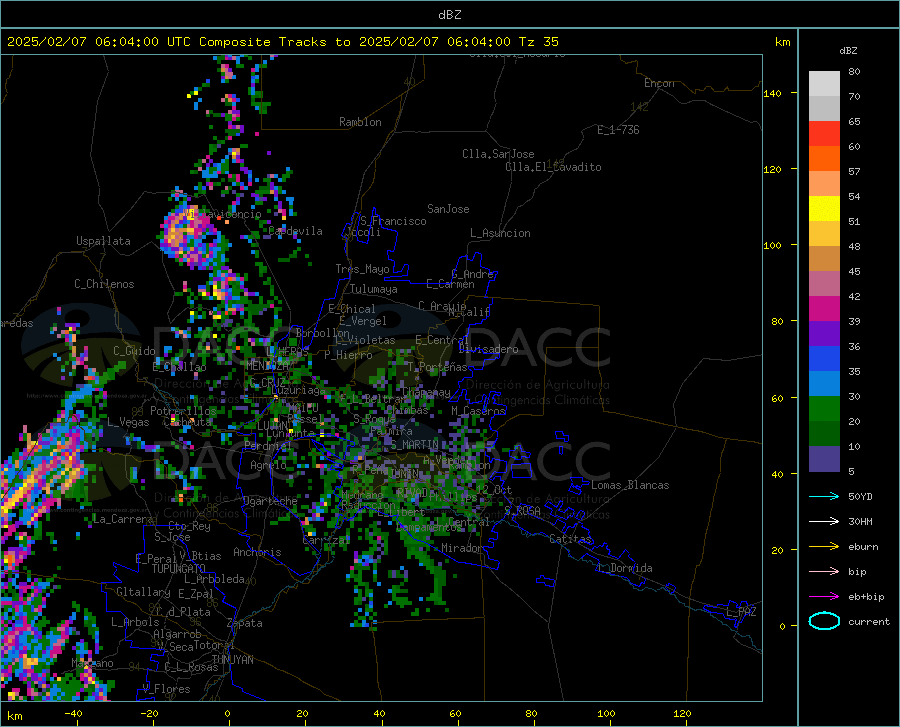The width and height of the screenshot is (900, 727).
Task: Click the S_Francisco map label
Action: point(393,221)
